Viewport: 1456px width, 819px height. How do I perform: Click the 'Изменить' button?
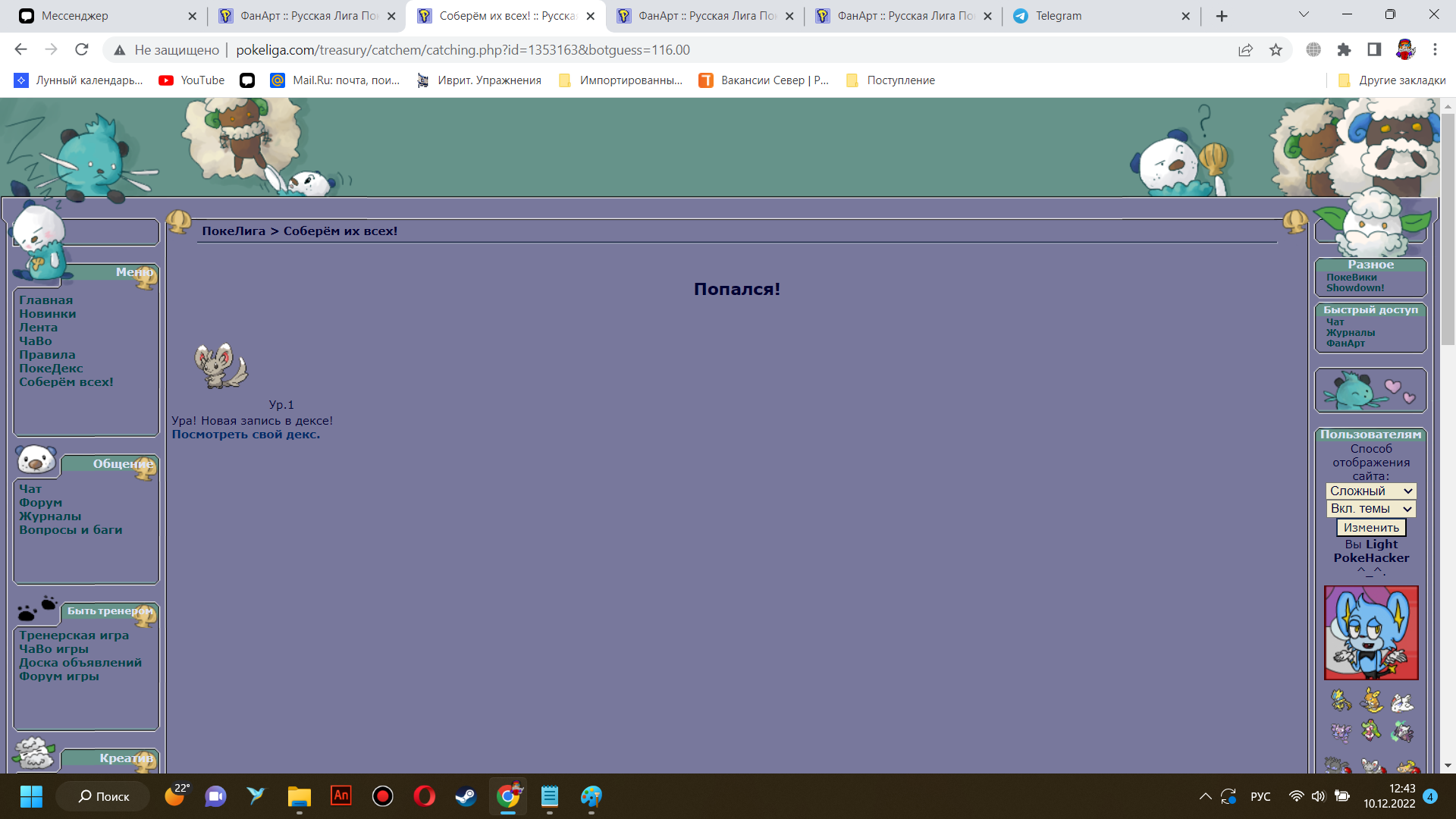point(1371,528)
